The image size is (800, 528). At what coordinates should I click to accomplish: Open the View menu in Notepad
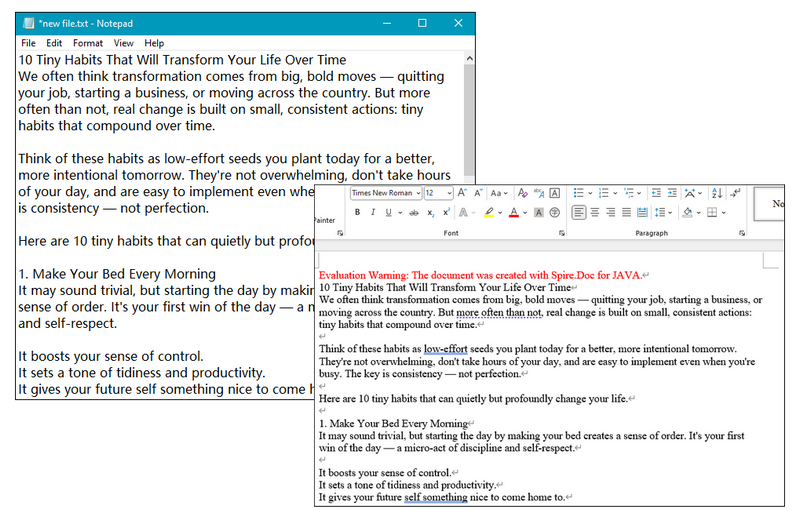(x=123, y=43)
